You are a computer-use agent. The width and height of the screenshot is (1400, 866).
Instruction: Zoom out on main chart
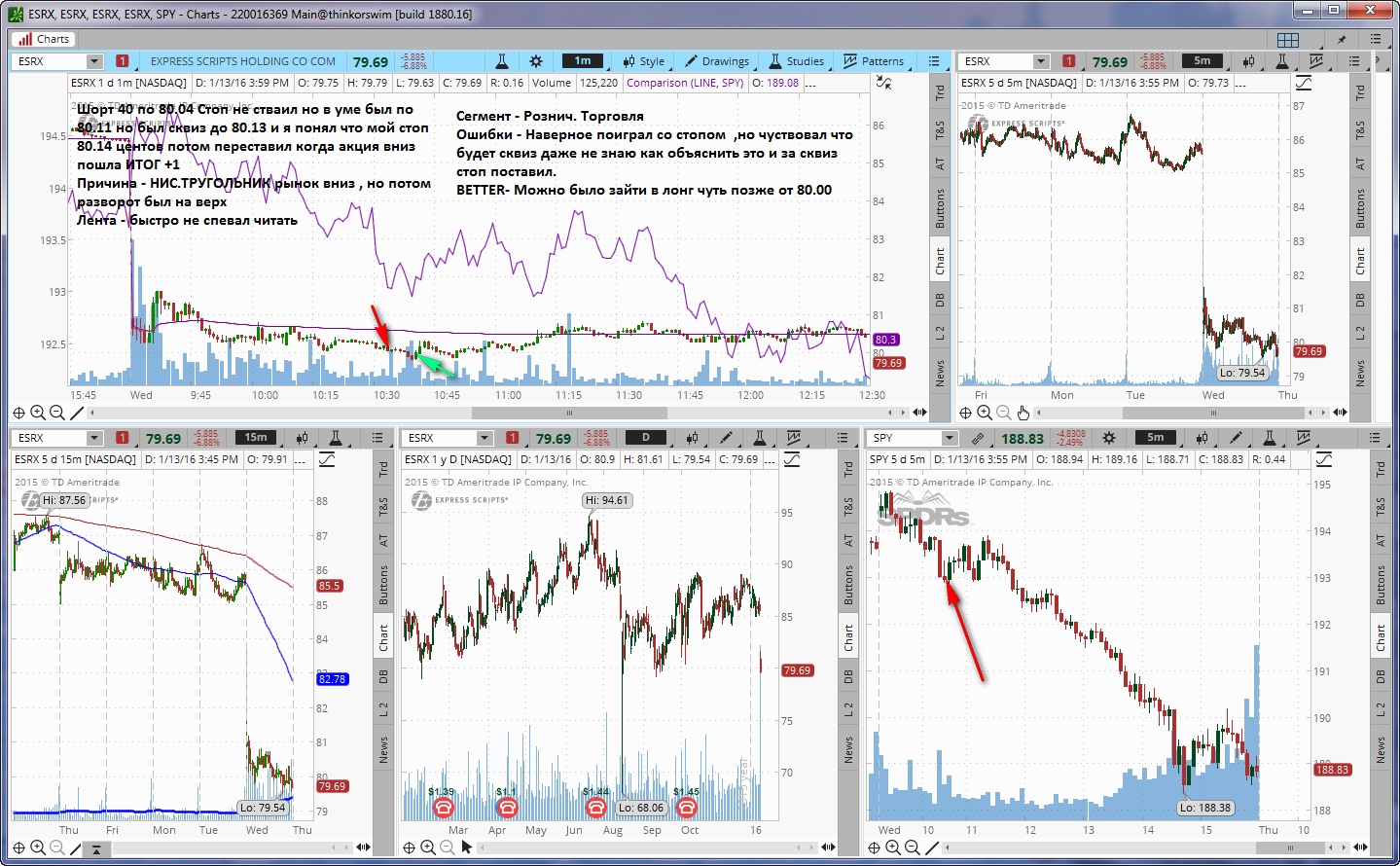tap(57, 413)
